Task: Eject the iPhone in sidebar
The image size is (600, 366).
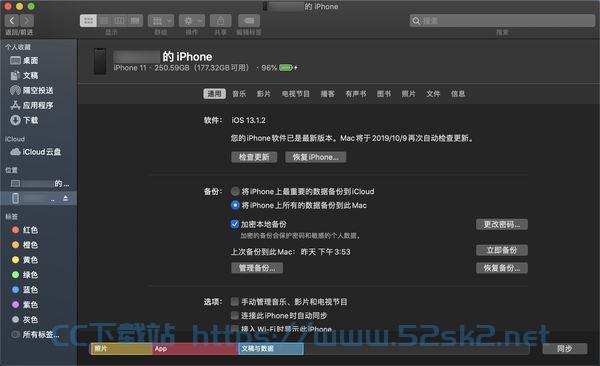Action: pos(65,198)
